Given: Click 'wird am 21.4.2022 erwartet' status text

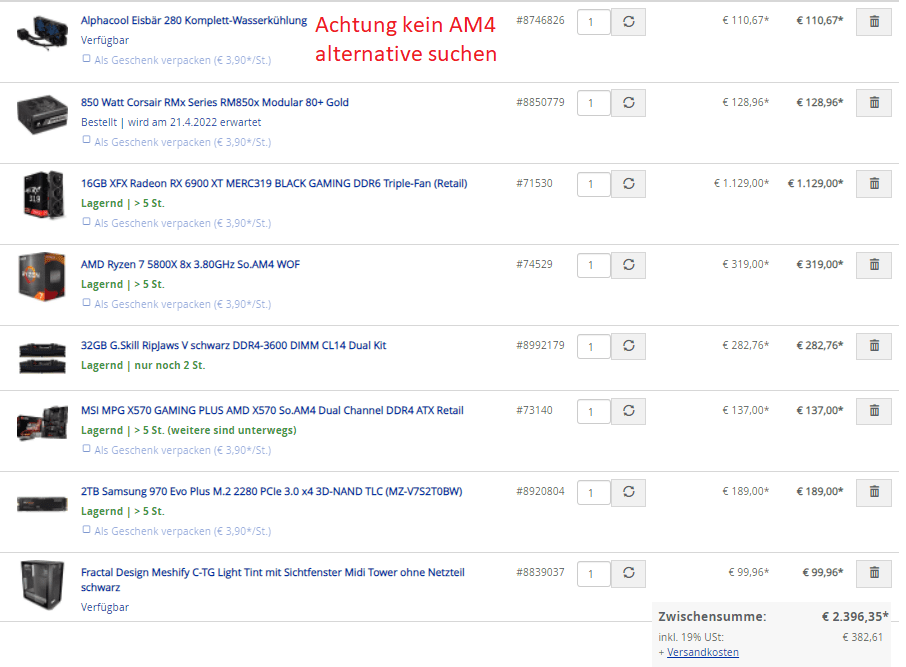Looking at the screenshot, I should (x=194, y=123).
